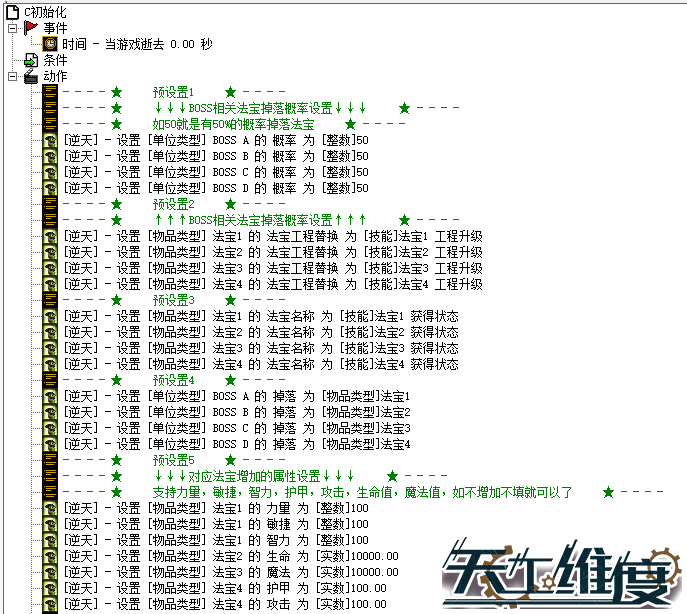Viewport: 687px width, 614px height.
Task: Click the 天工维度 watermark logo
Action: (563, 574)
